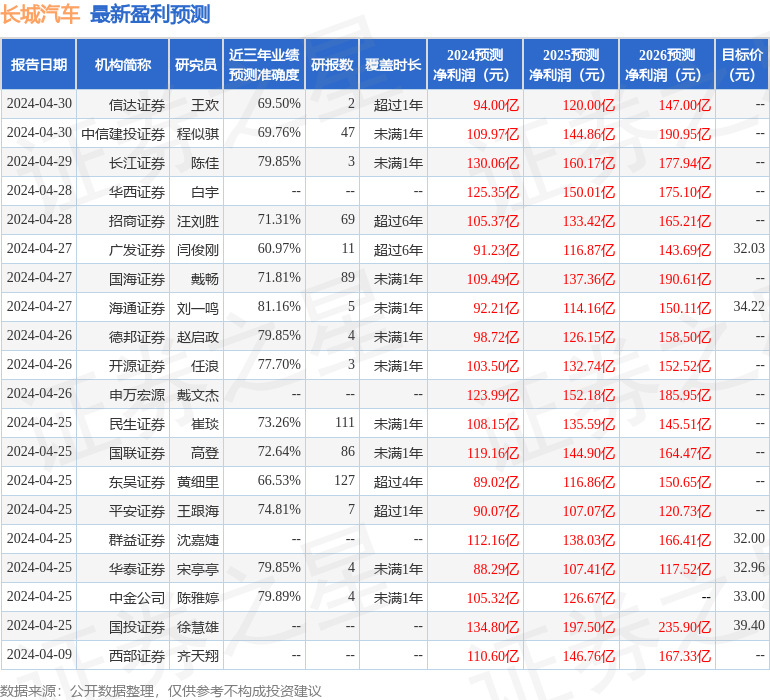Image resolution: width=770 pixels, height=700 pixels.
Task: Click accuracy value 81.16%
Action: point(279,306)
